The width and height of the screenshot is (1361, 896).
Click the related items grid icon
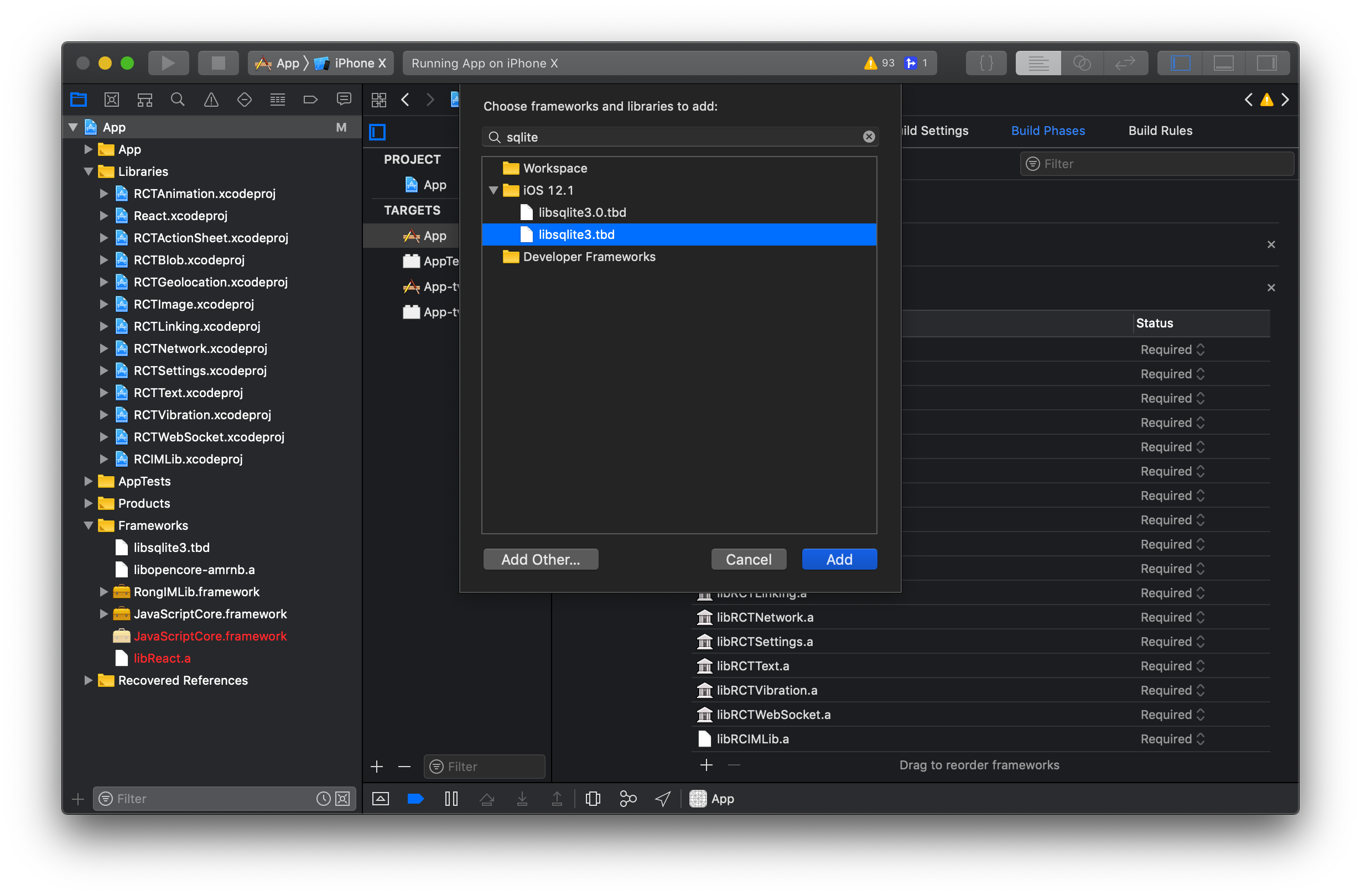click(x=378, y=100)
